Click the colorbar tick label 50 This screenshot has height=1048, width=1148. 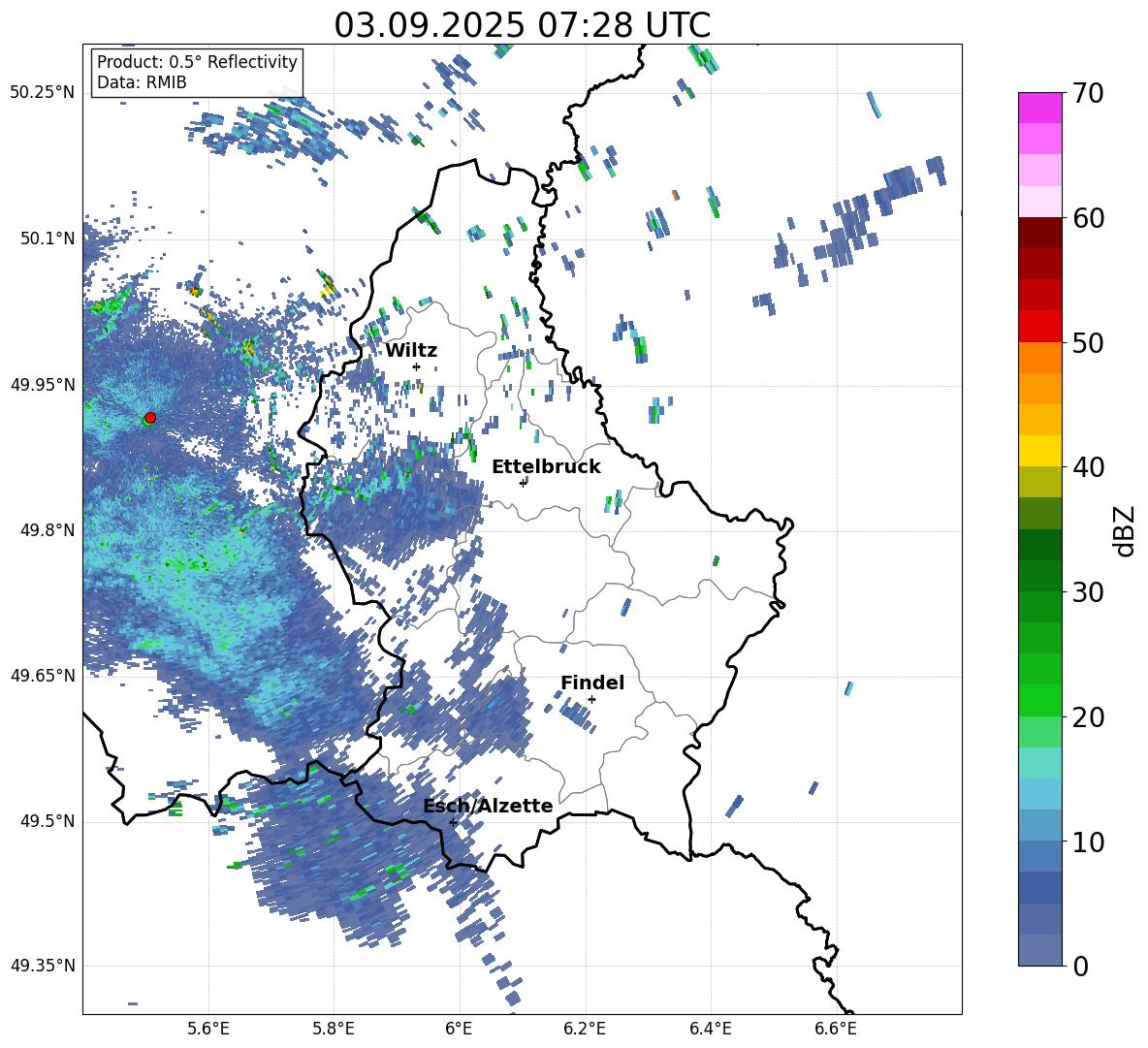(1088, 342)
